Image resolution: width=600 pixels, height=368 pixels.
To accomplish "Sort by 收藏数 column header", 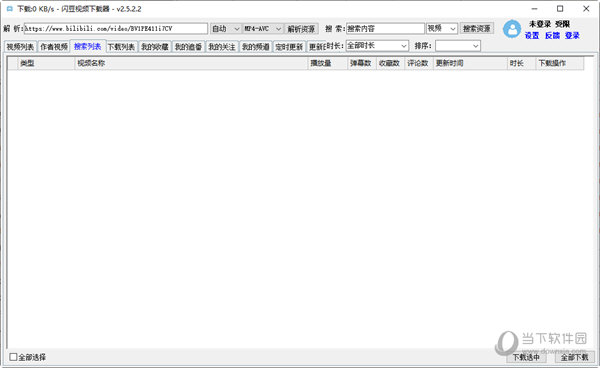I will 390,63.
